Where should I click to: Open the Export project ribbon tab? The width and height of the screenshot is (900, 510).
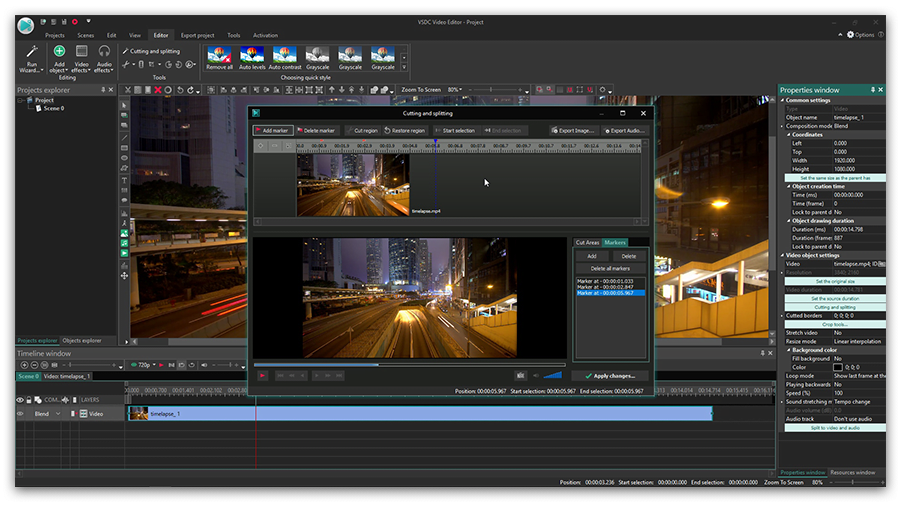coord(197,36)
